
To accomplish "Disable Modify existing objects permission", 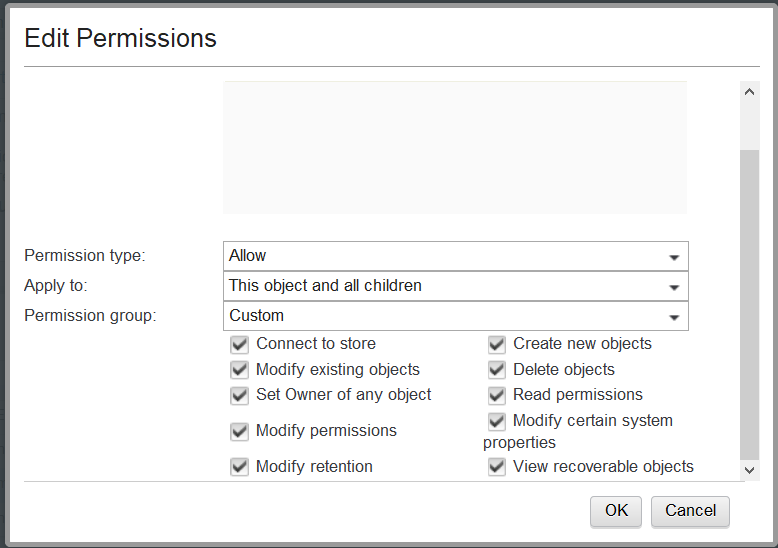I will 239,370.
